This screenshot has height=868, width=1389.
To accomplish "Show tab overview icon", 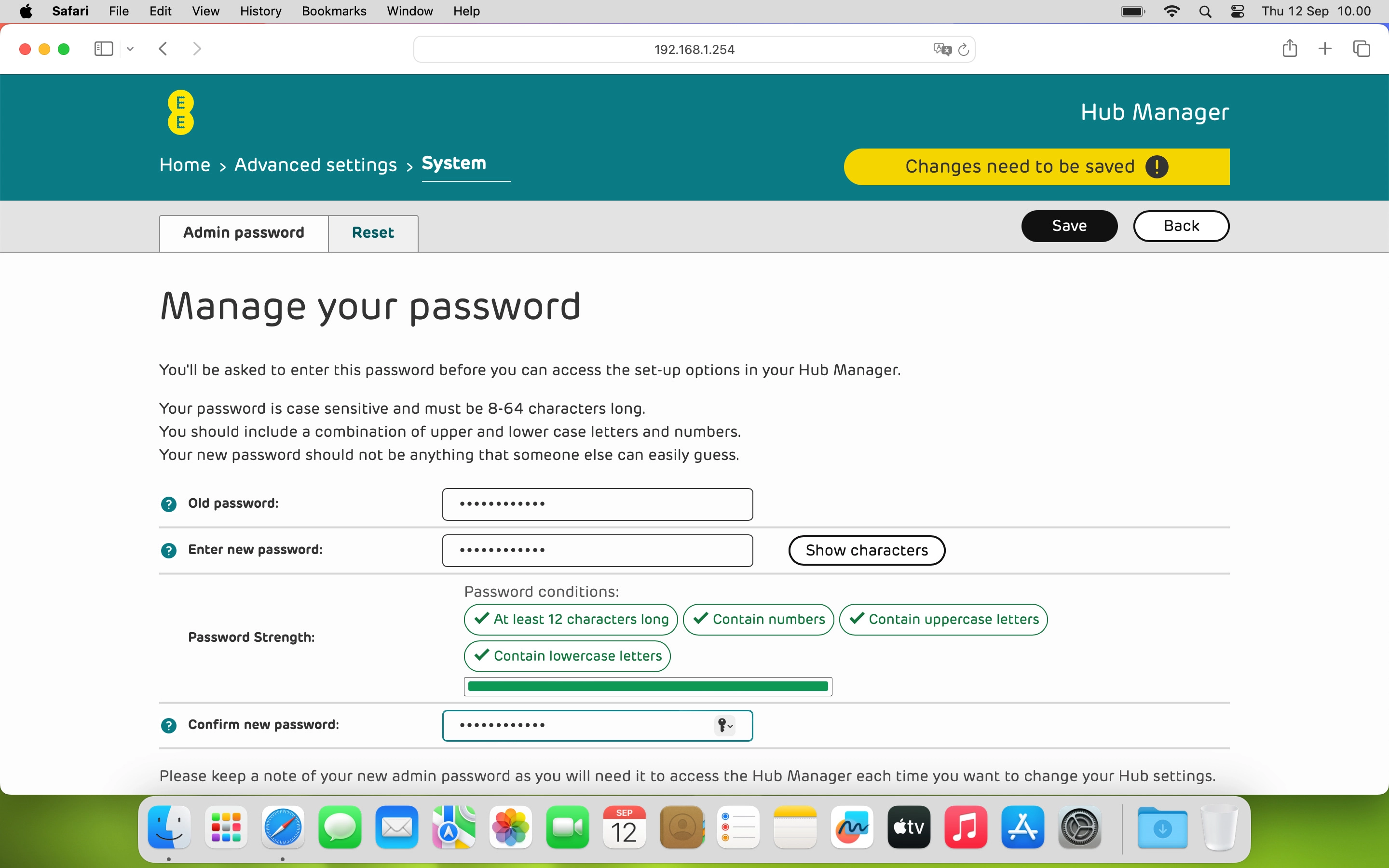I will 1362,49.
